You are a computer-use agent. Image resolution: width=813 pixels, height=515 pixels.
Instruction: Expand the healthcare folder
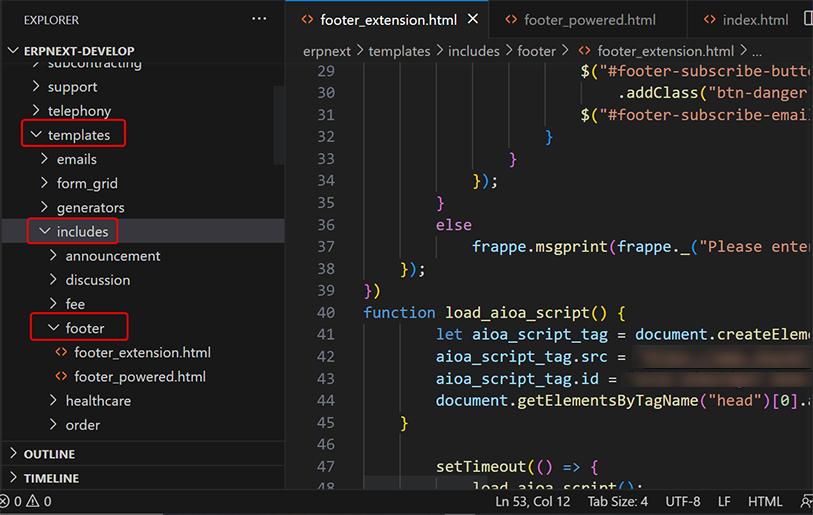[98, 401]
